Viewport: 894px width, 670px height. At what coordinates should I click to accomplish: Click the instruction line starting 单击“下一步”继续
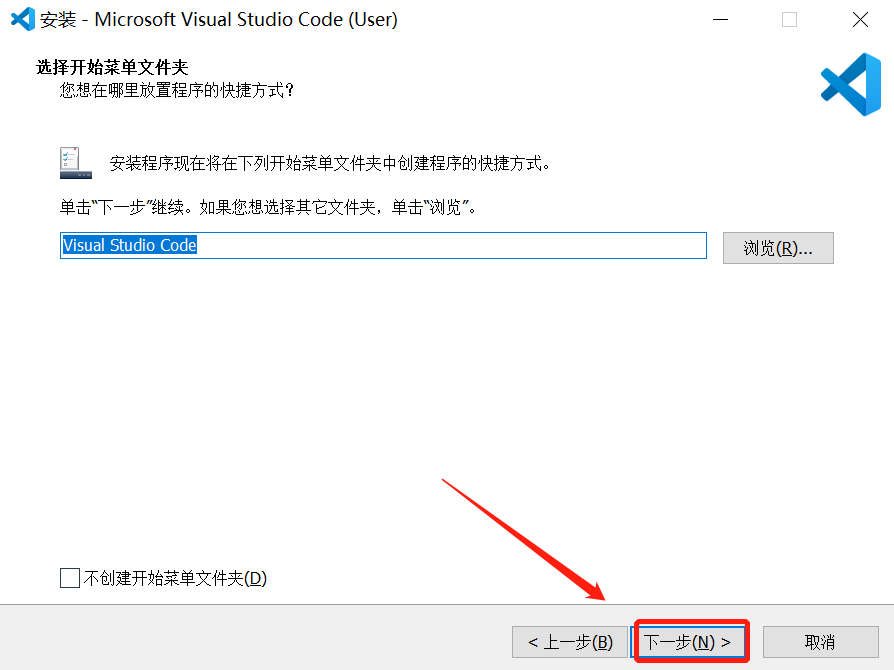coord(268,207)
